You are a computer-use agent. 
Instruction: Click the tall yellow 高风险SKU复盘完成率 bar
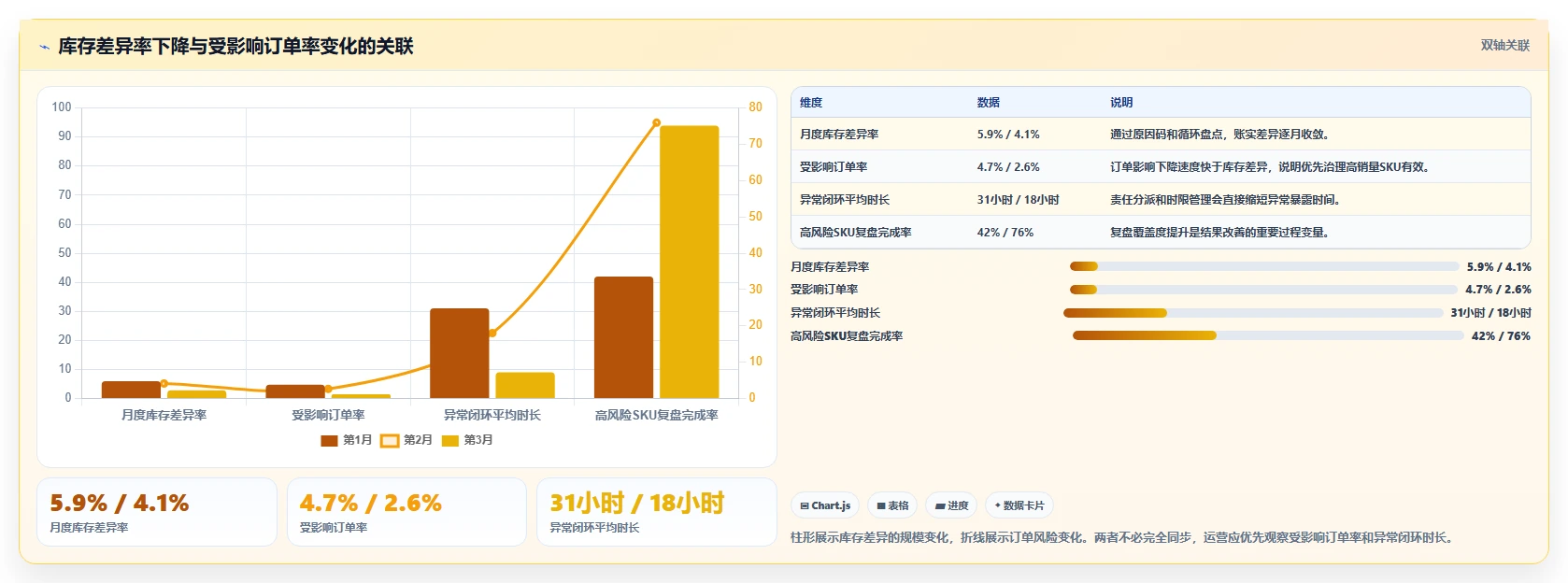pos(690,262)
